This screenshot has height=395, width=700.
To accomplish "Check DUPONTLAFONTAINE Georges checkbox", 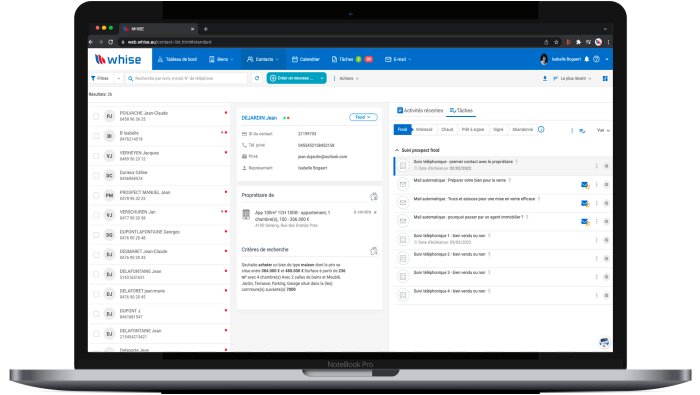I will click(x=96, y=235).
